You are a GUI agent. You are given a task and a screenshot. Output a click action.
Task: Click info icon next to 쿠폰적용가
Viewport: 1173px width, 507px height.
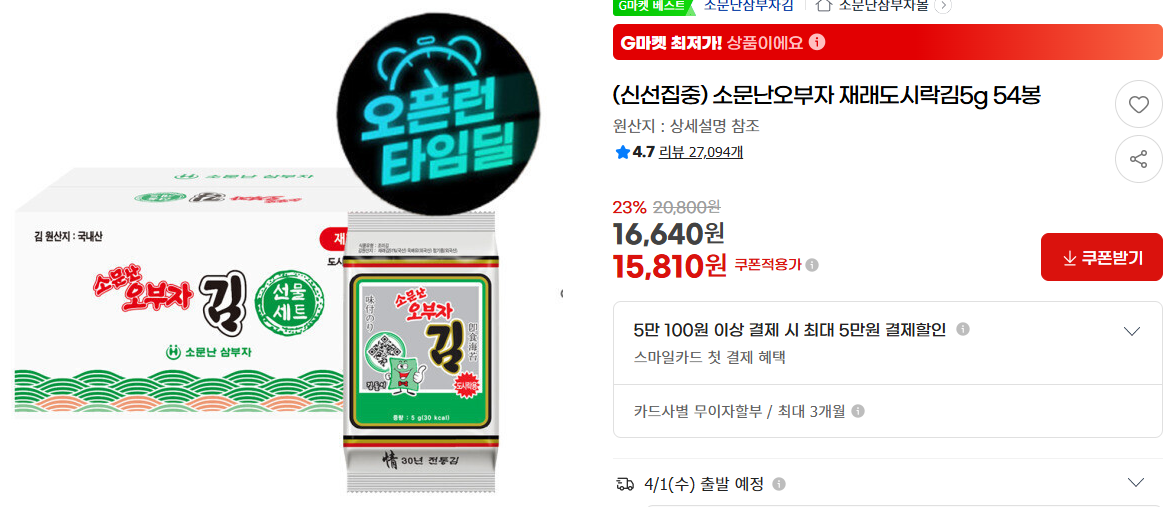click(812, 265)
